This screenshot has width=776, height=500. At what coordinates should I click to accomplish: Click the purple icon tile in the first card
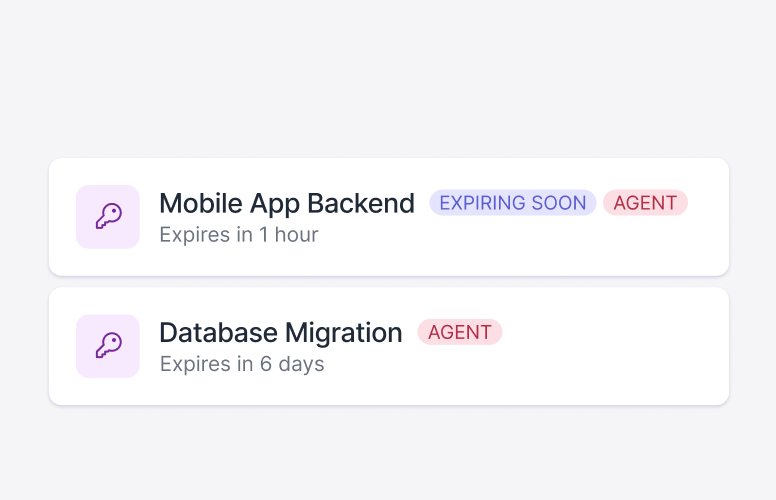pos(108,217)
